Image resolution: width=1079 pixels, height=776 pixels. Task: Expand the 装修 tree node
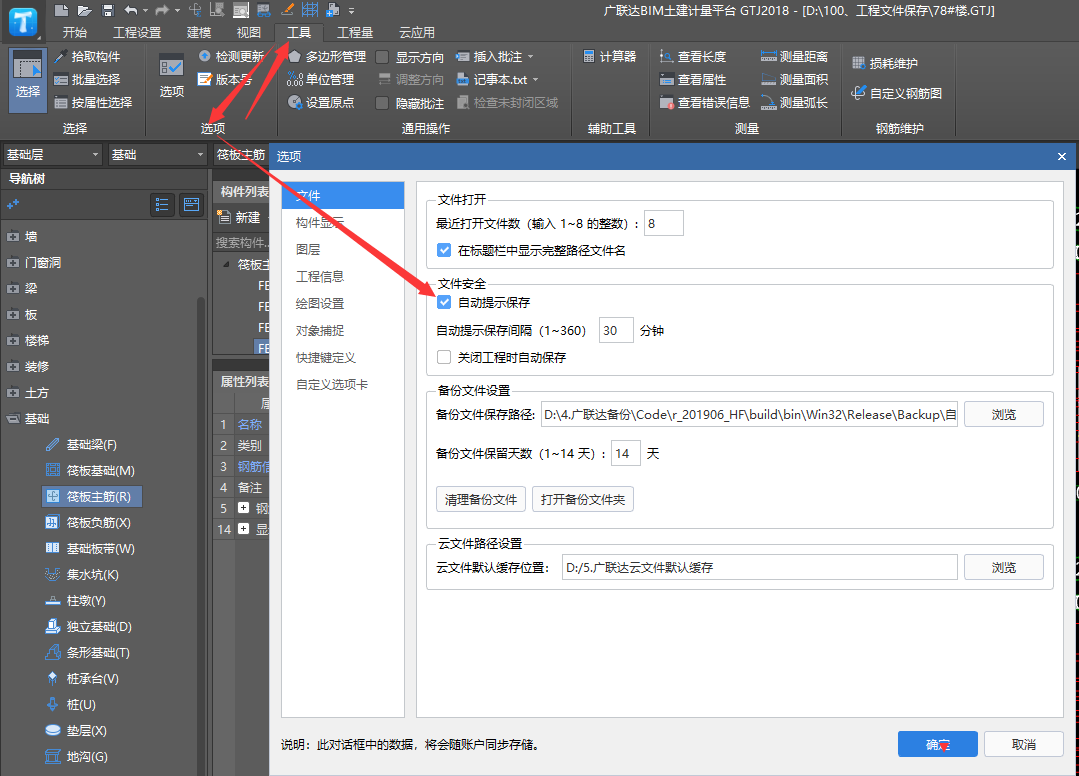[x=13, y=367]
